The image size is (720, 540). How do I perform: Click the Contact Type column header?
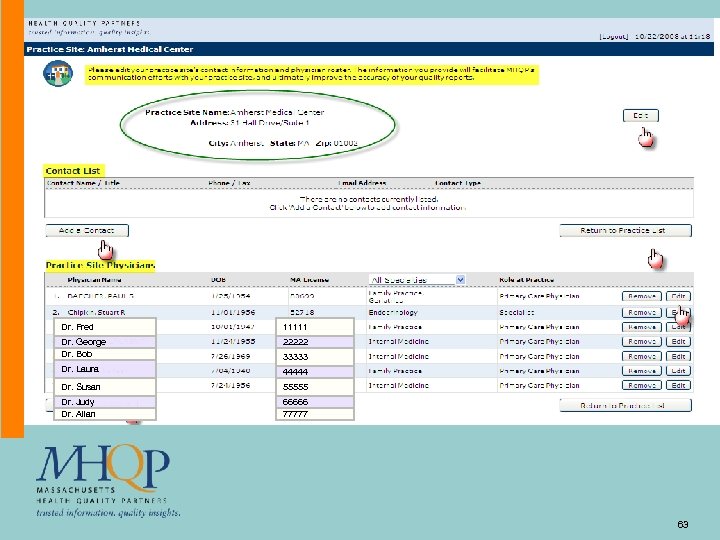click(458, 183)
